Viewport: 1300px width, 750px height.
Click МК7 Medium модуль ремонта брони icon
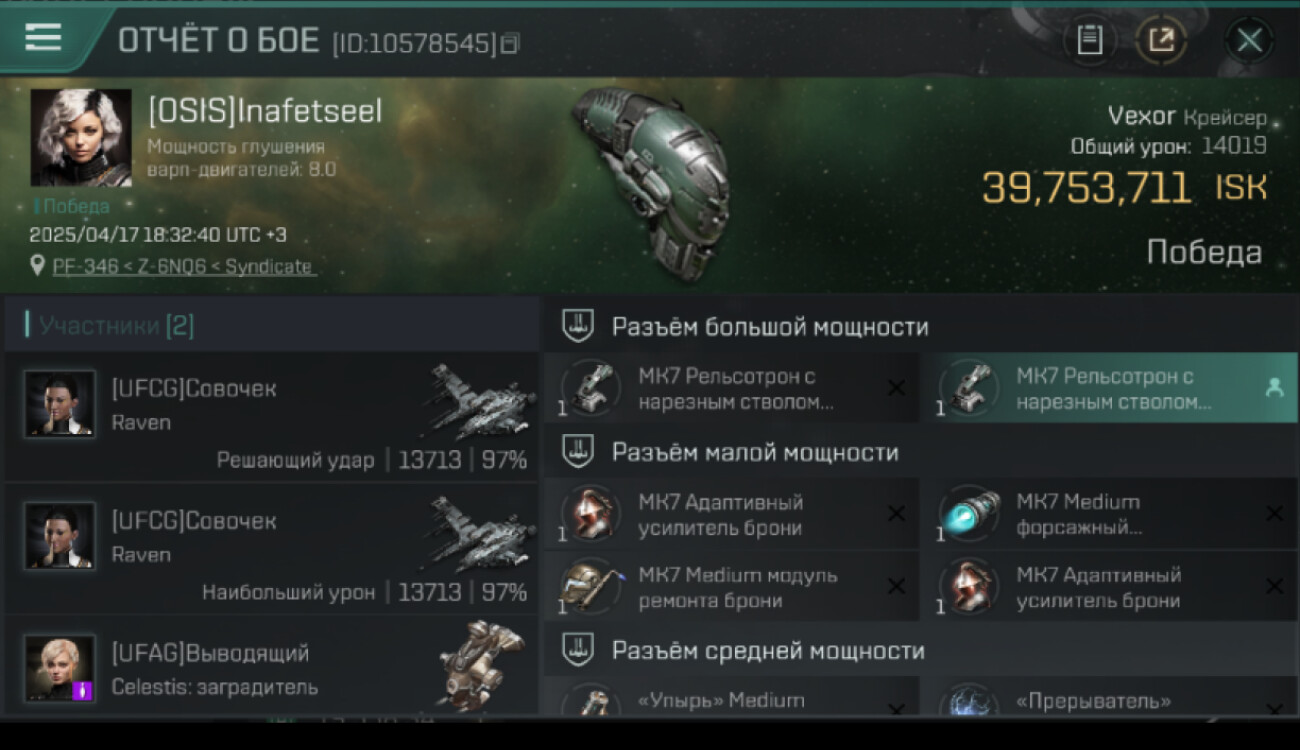[x=590, y=586]
